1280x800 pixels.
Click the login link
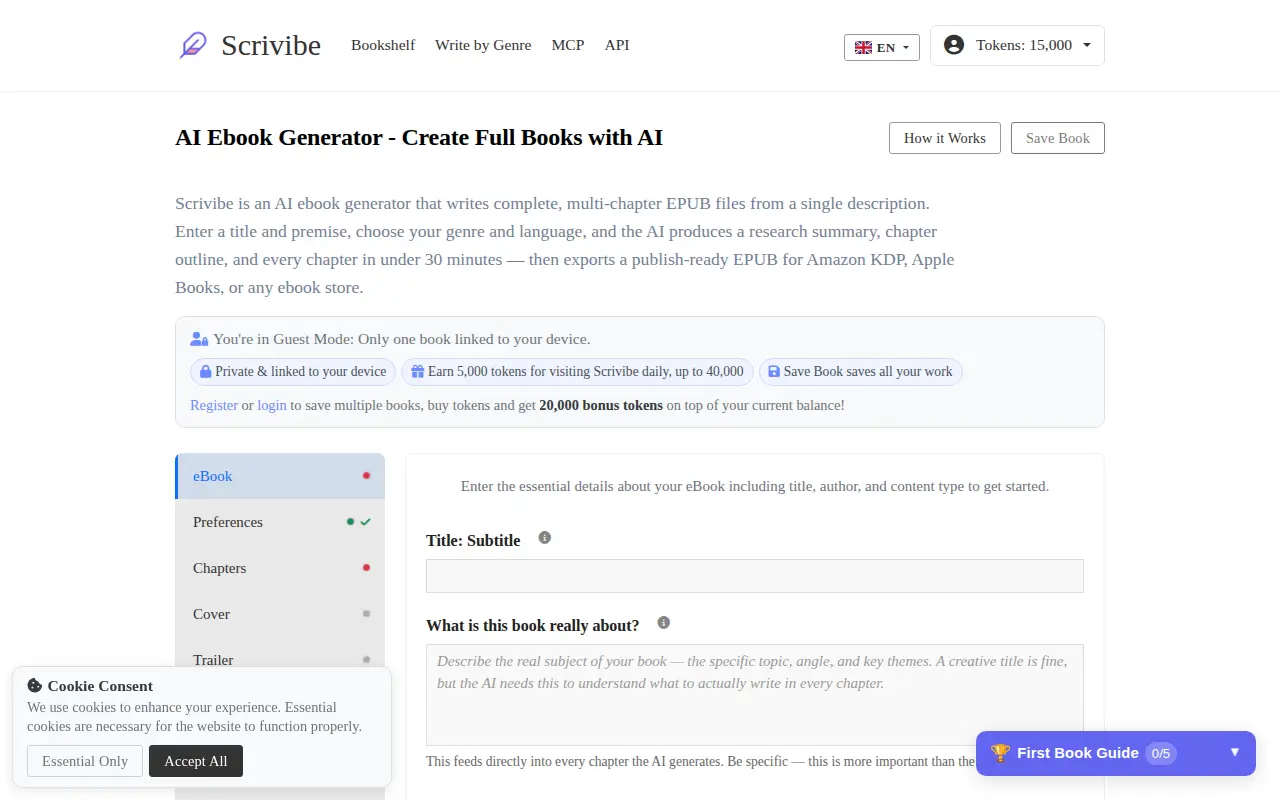coord(272,405)
